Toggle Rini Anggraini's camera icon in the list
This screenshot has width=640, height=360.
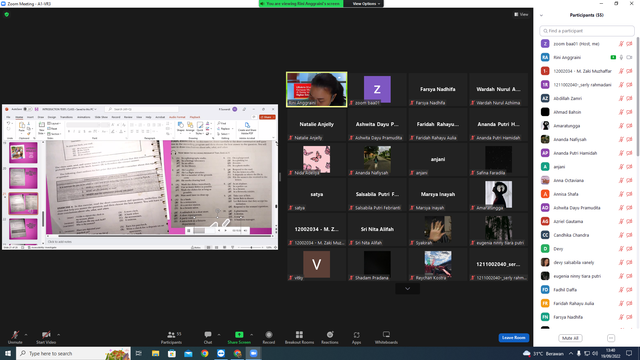(x=629, y=58)
